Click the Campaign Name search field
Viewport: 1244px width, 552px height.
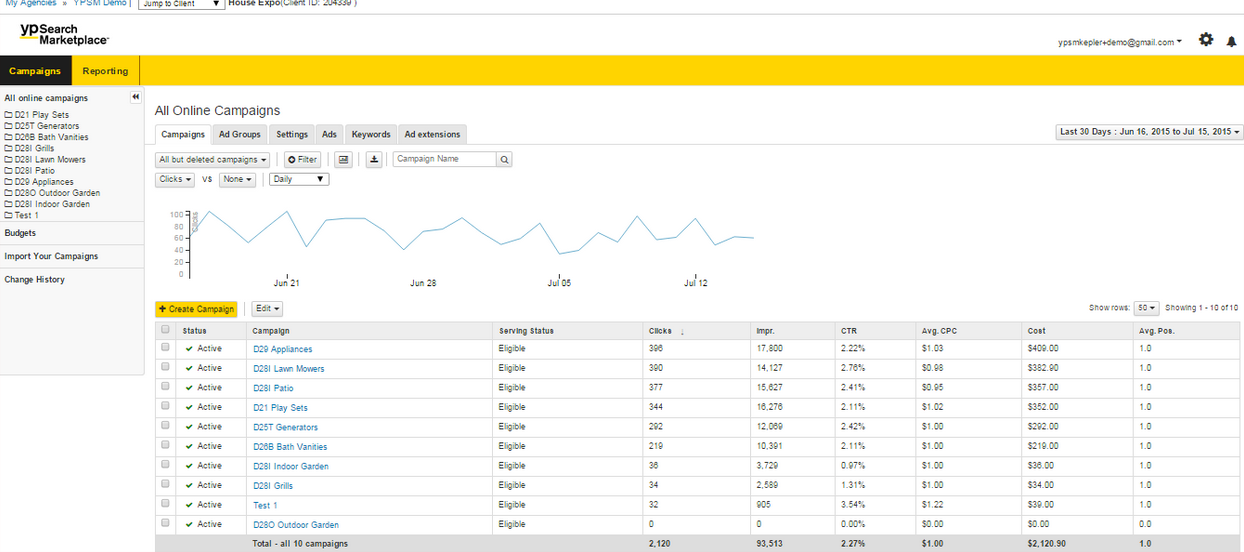pyautogui.click(x=444, y=160)
